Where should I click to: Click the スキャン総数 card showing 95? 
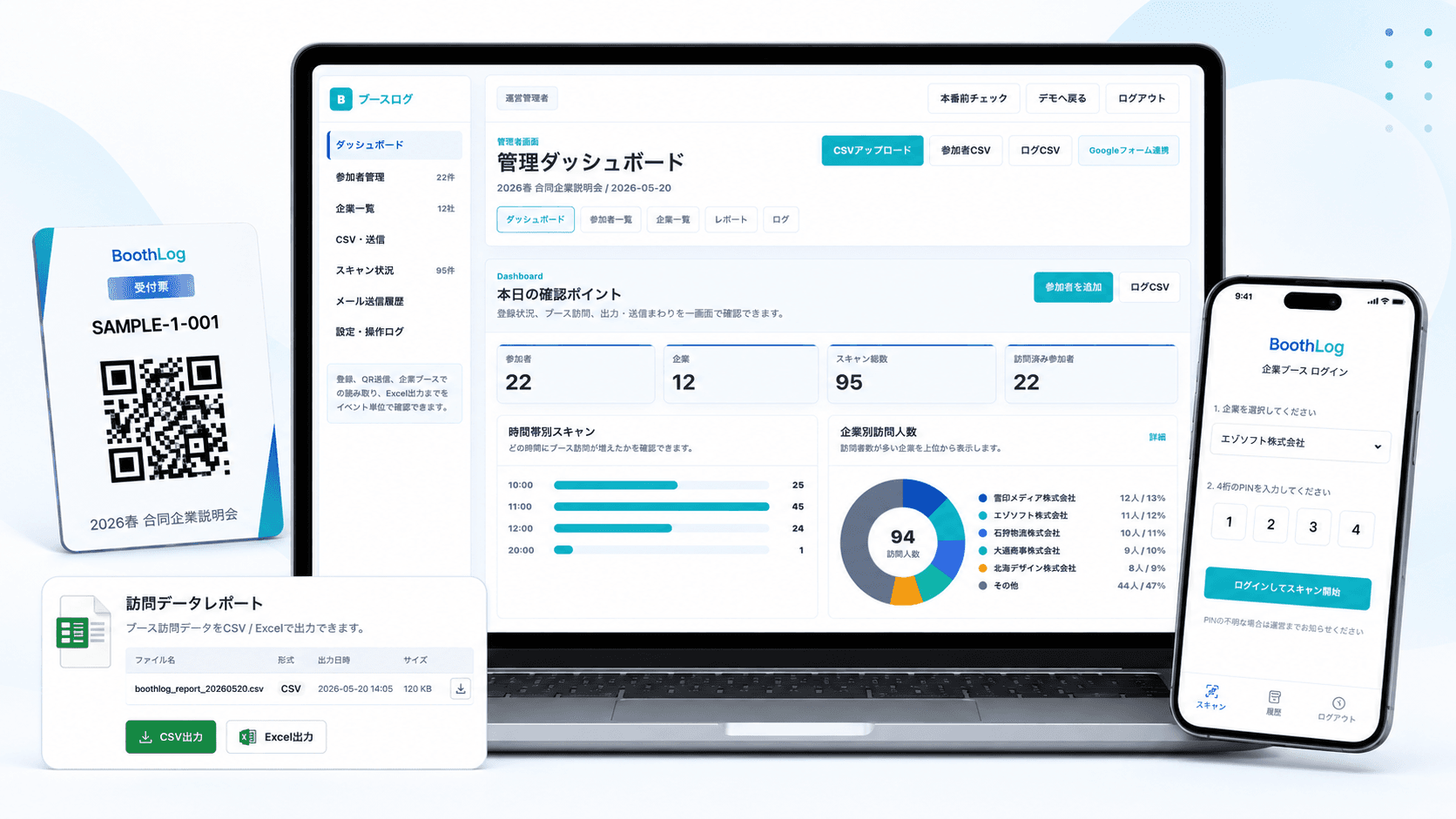(x=912, y=374)
